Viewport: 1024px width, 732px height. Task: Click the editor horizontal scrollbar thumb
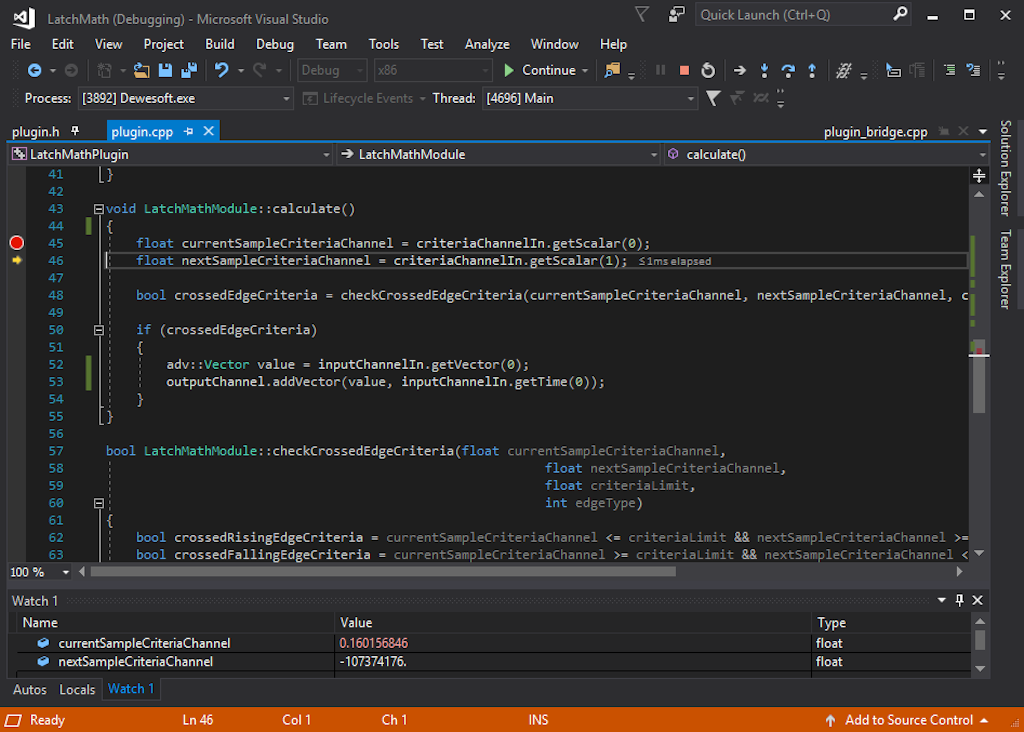(383, 572)
